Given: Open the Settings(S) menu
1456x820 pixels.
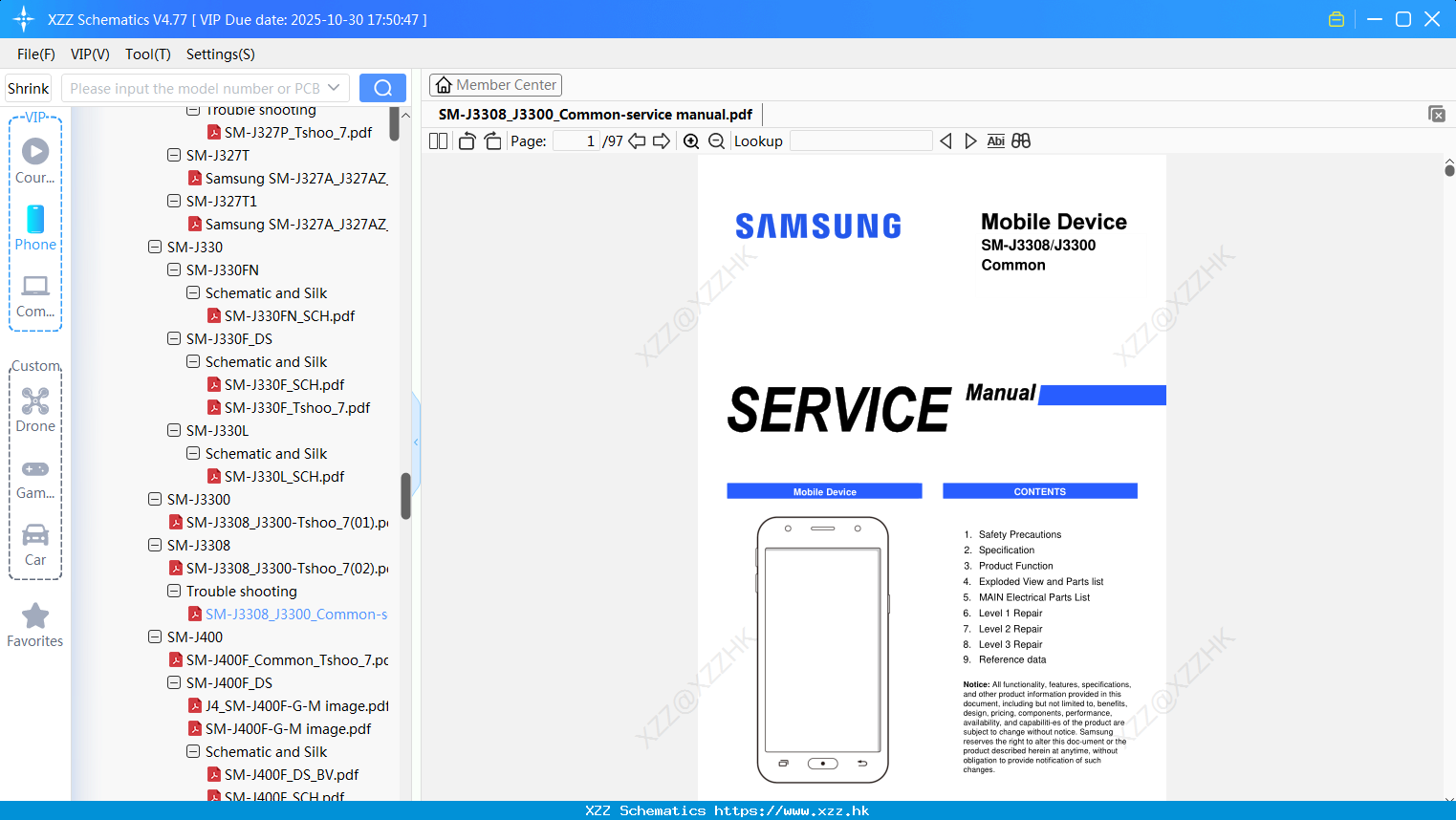Looking at the screenshot, I should point(221,54).
